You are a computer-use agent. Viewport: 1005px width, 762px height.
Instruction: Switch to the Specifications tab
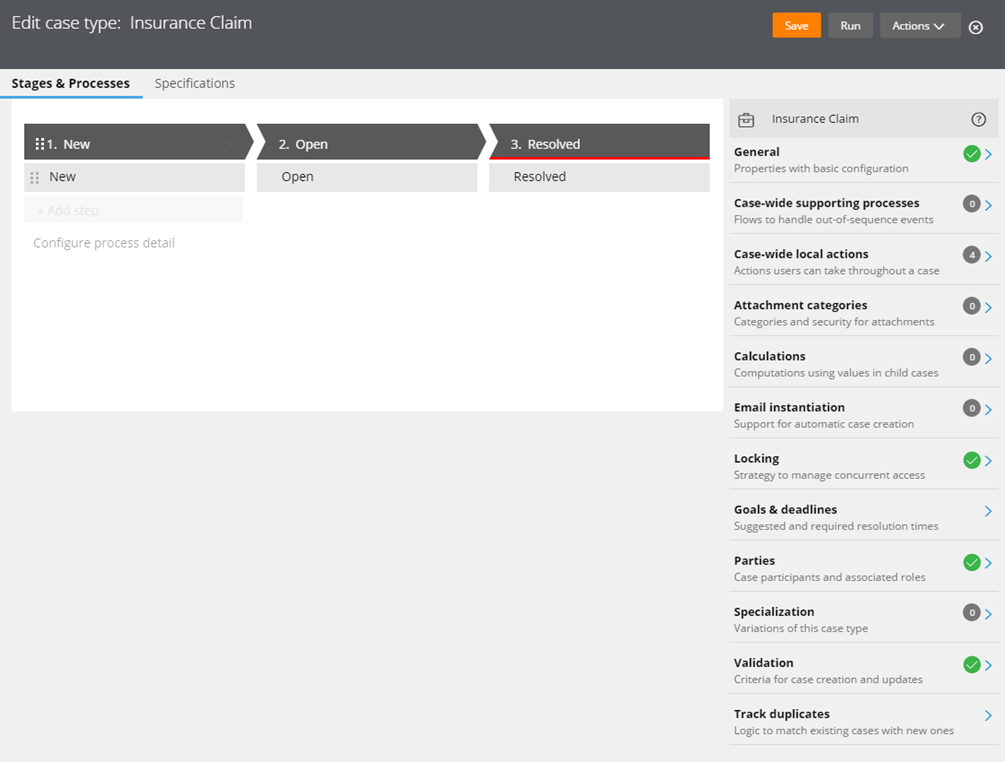194,83
